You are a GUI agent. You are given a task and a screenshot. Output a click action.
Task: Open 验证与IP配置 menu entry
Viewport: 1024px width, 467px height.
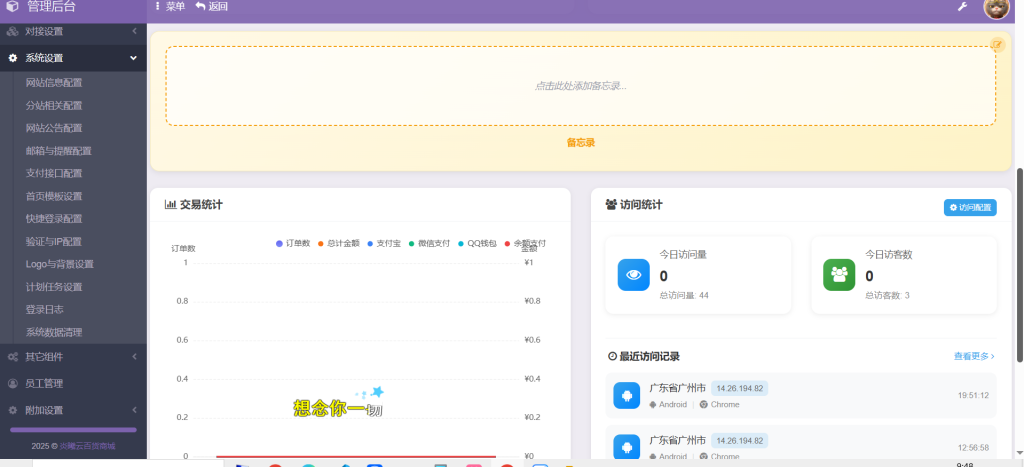click(54, 242)
